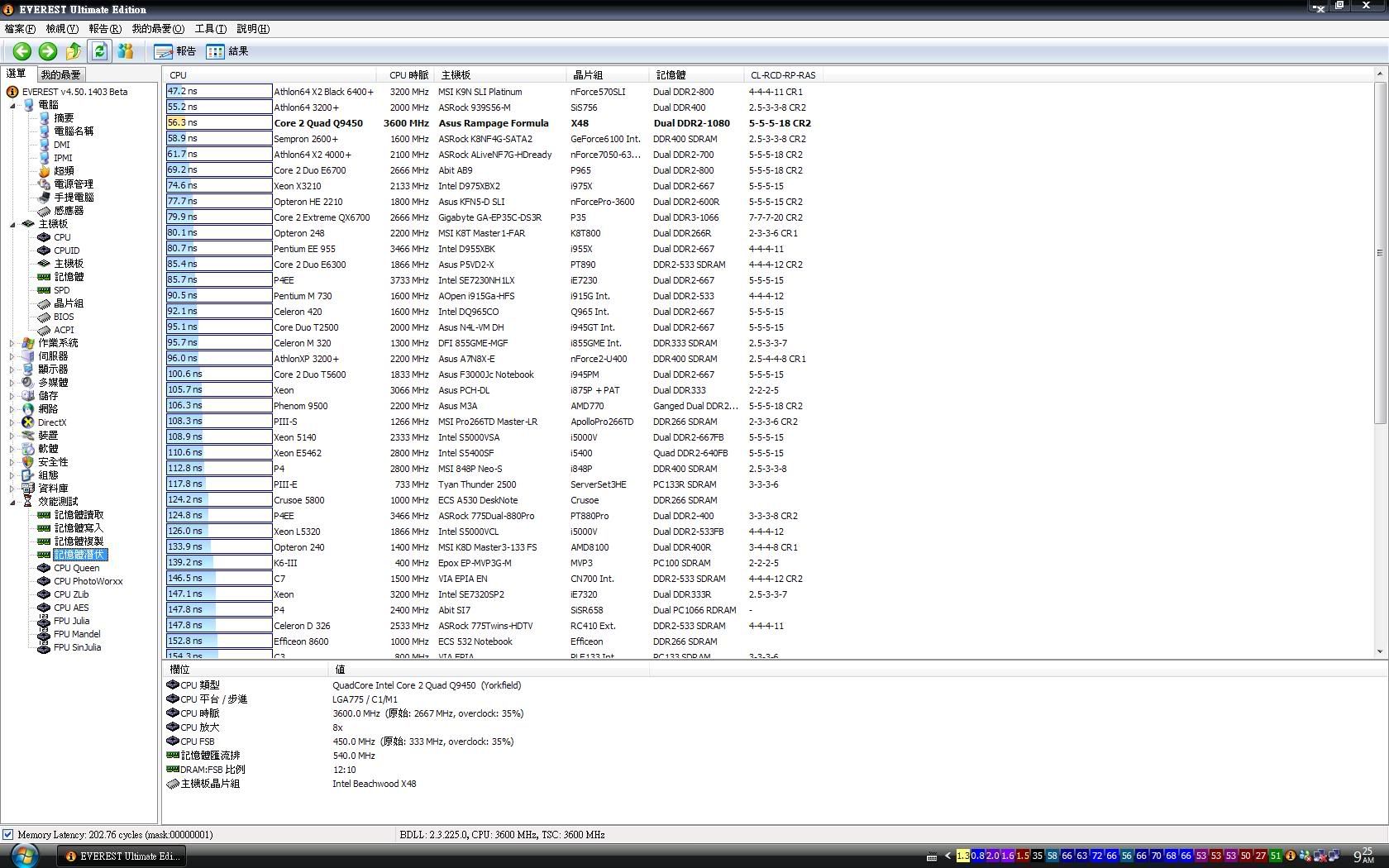Select the FPU Mandel benchmark item
This screenshot has height=868, width=1389.
click(77, 634)
